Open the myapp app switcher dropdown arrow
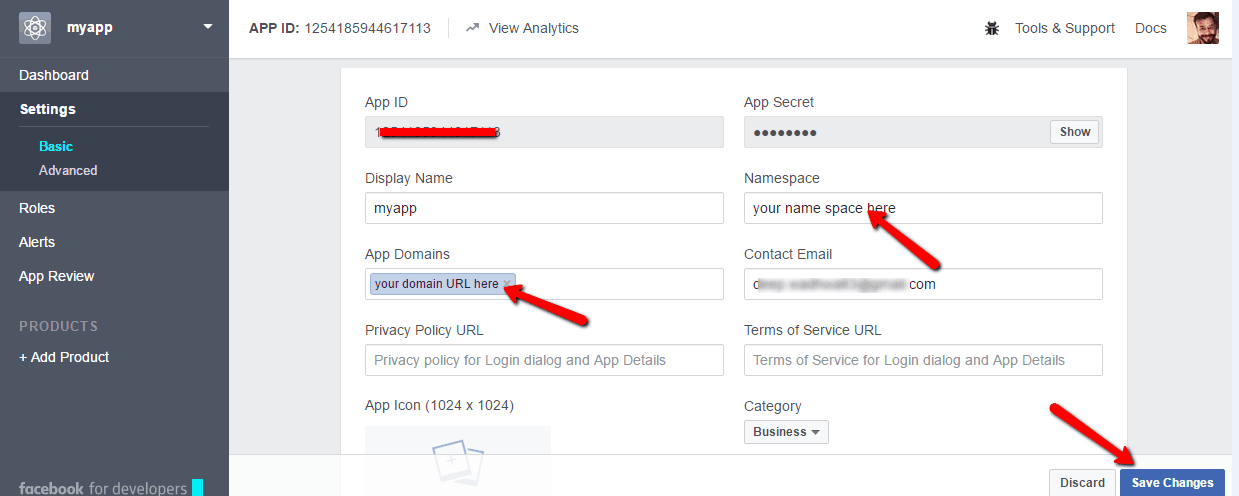Viewport: 1239px width, 496px height. pyautogui.click(x=208, y=27)
